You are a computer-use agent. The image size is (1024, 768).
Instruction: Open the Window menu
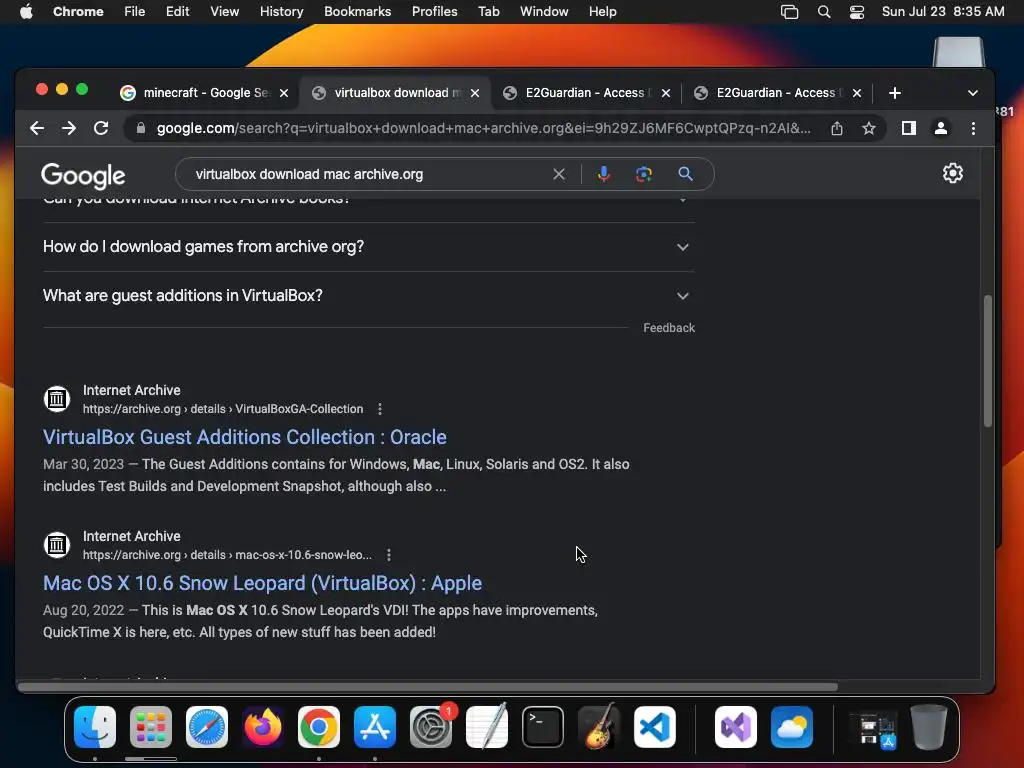click(x=544, y=12)
